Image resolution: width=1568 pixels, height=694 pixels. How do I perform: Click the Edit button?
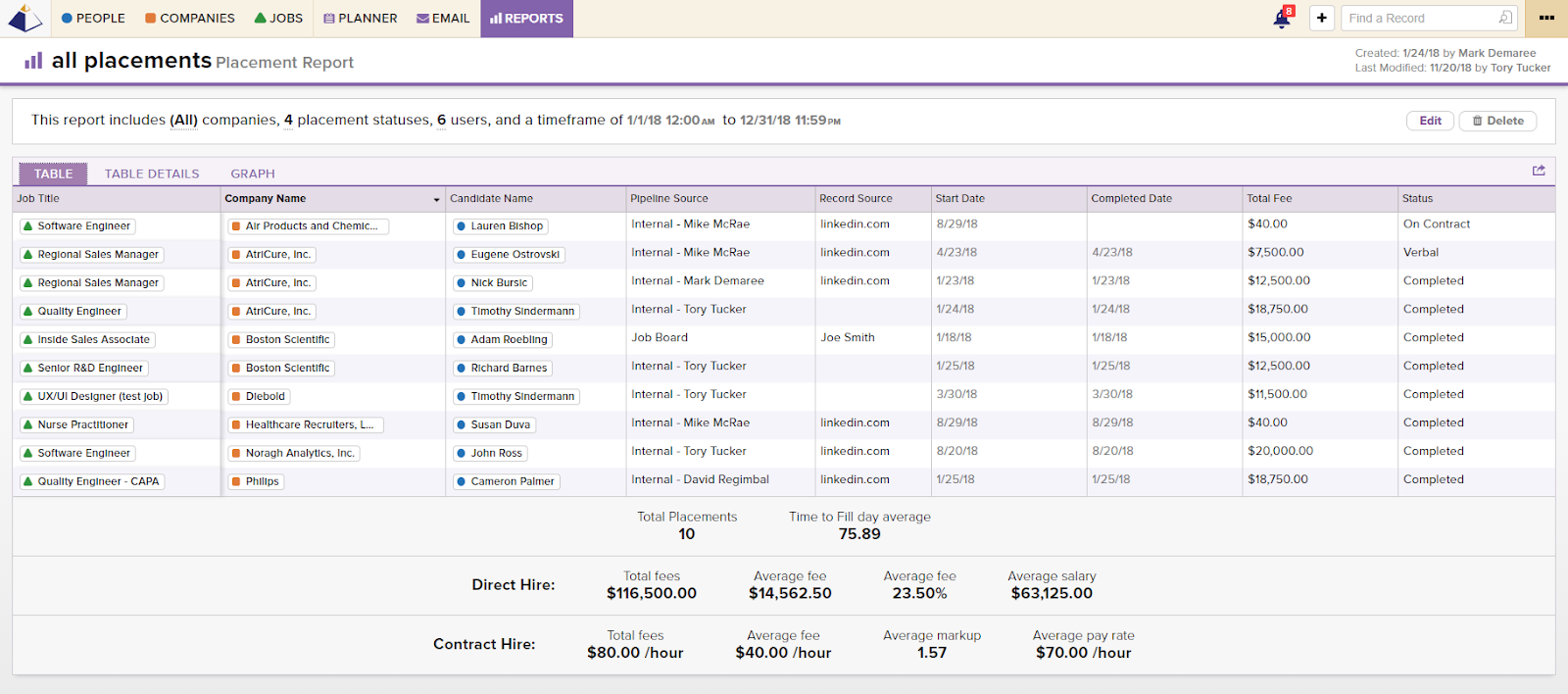point(1430,121)
